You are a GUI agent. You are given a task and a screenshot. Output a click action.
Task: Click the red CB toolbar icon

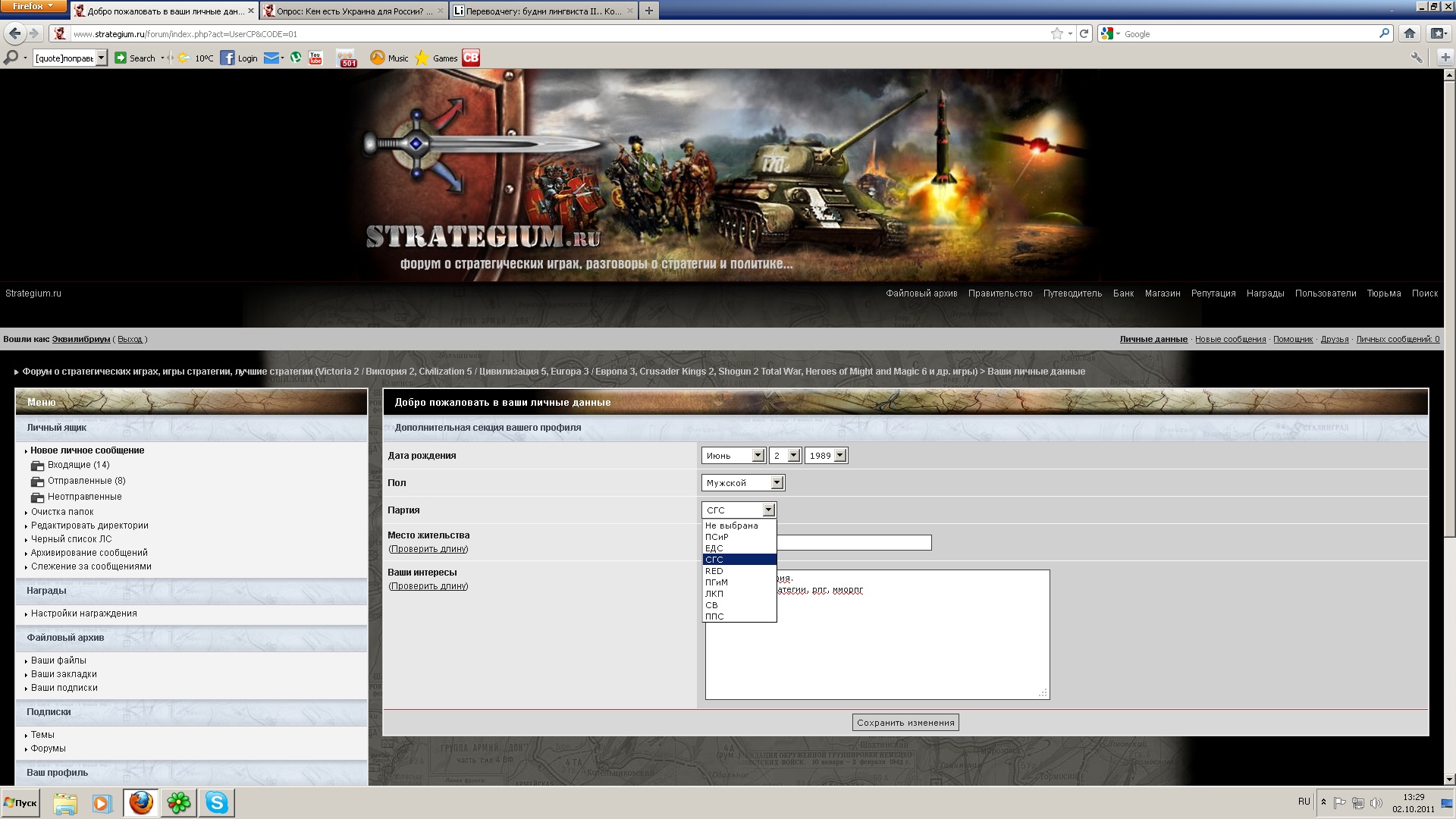coord(471,58)
